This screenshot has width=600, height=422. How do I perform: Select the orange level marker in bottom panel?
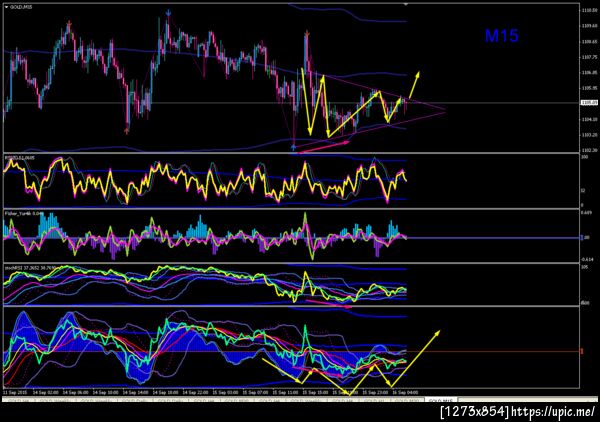[x=582, y=351]
